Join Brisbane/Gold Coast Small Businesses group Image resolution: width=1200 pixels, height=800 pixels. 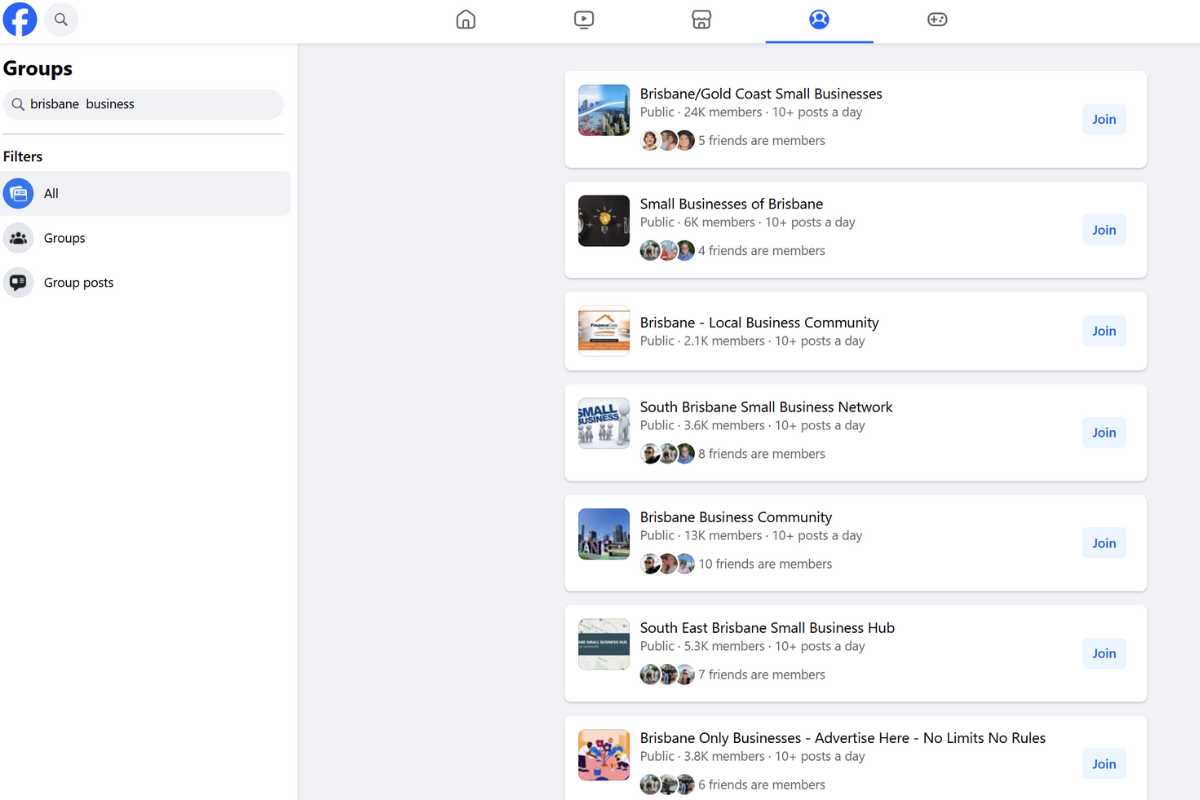tap(1104, 119)
